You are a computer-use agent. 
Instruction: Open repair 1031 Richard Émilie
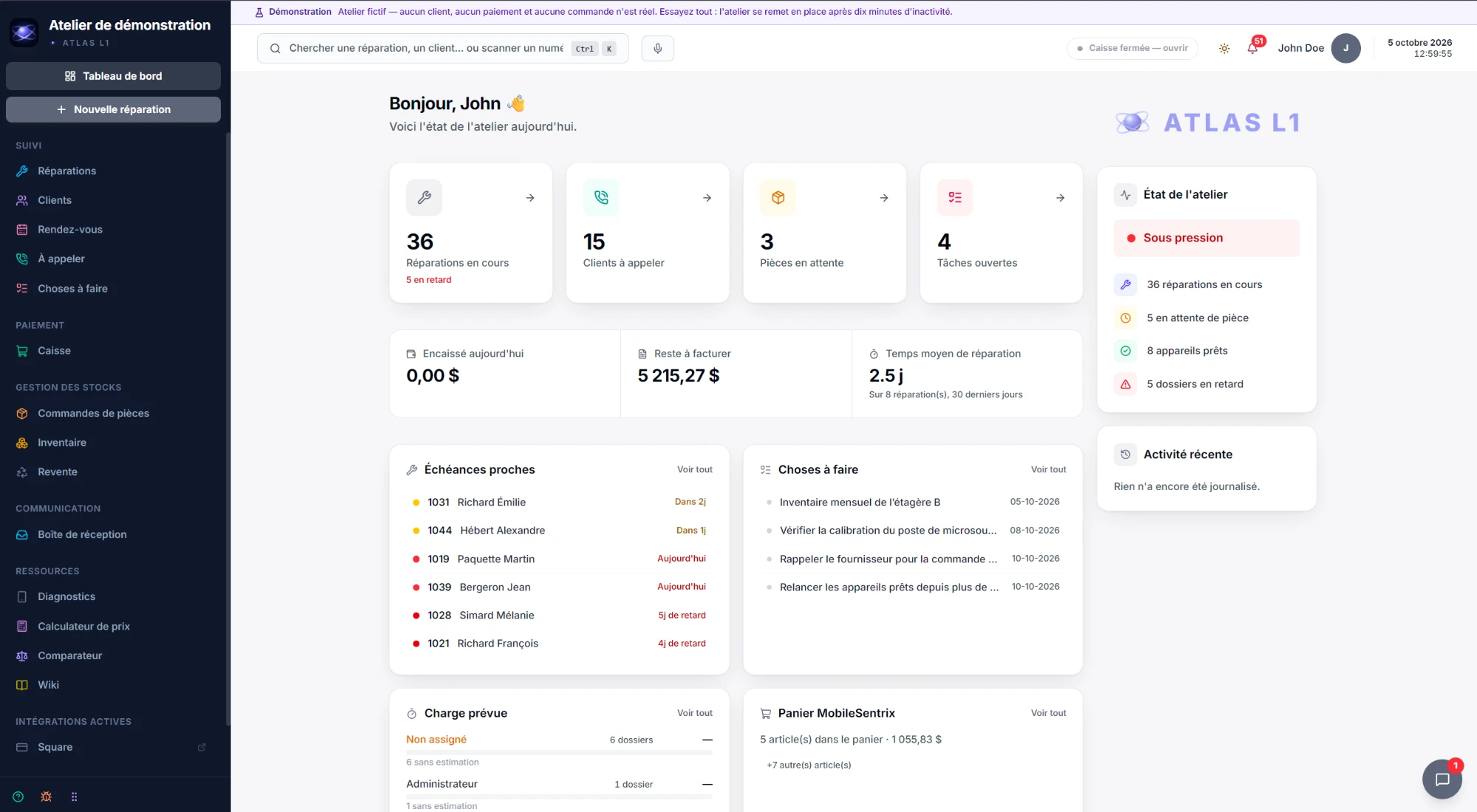pyautogui.click(x=559, y=502)
